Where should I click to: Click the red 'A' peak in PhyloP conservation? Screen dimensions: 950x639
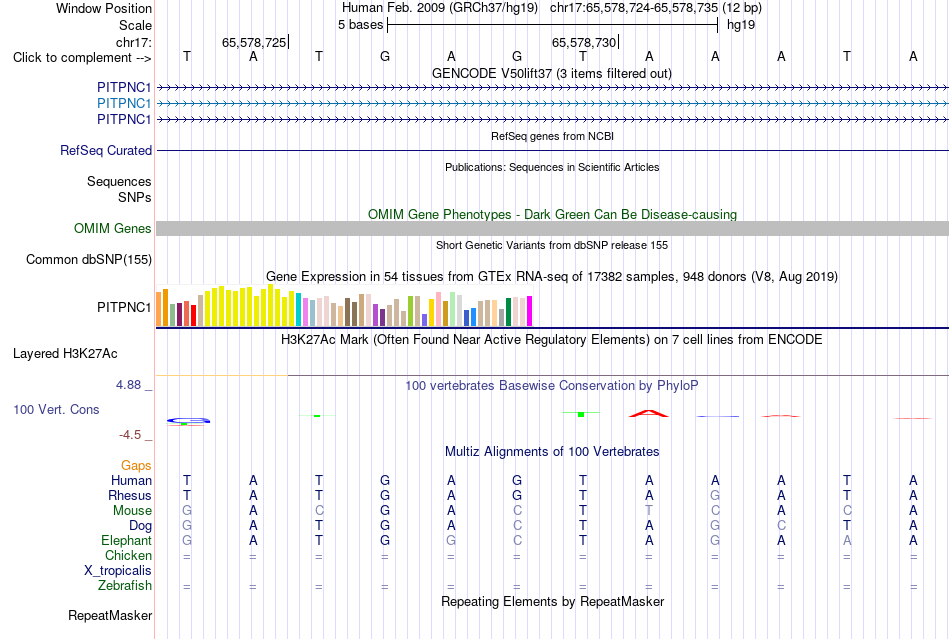coord(648,413)
